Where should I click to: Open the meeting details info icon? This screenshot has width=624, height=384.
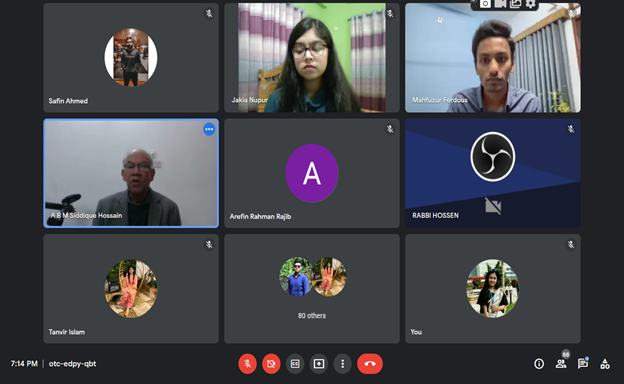pyautogui.click(x=539, y=364)
